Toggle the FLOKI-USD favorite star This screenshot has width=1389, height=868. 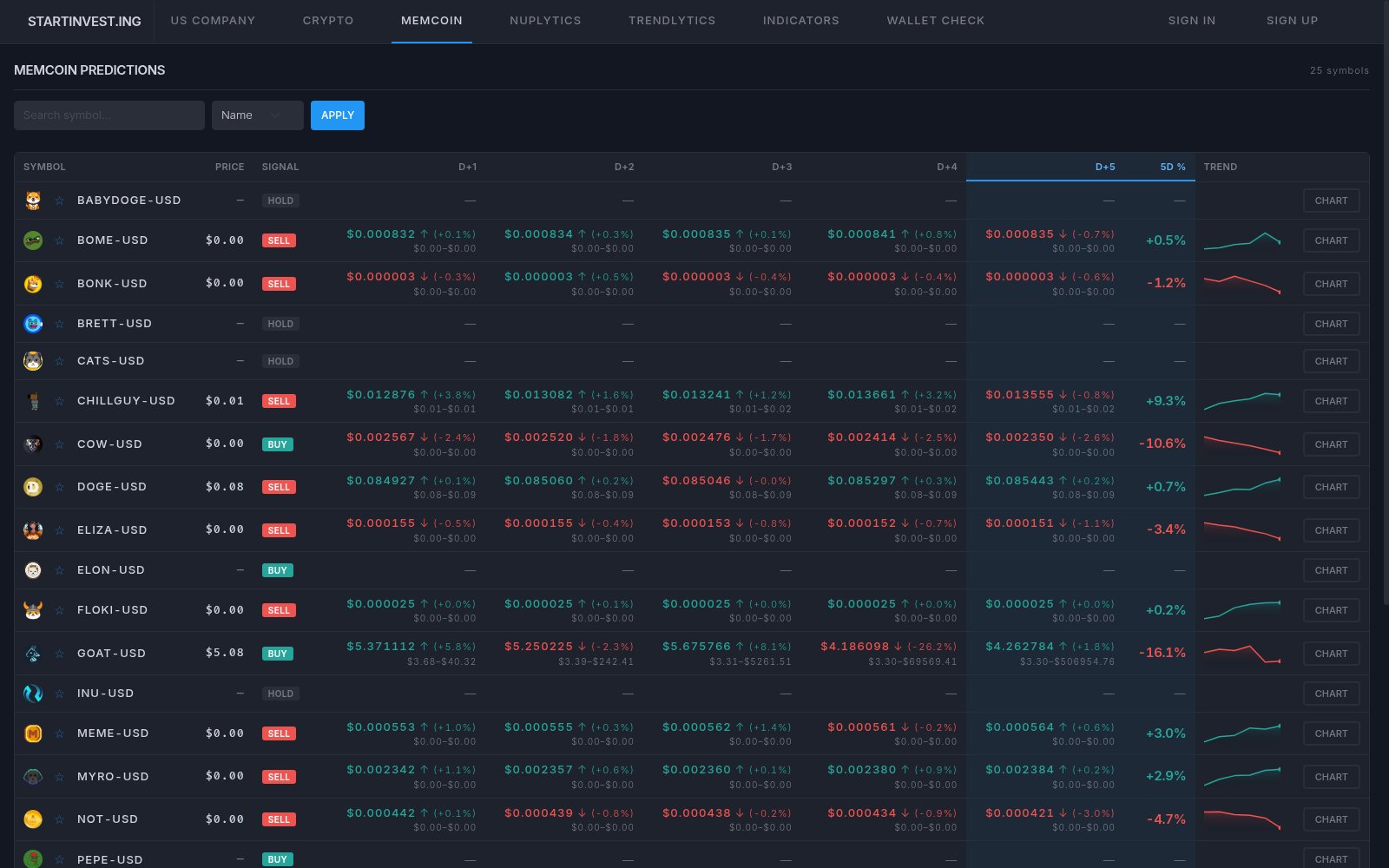tap(60, 610)
